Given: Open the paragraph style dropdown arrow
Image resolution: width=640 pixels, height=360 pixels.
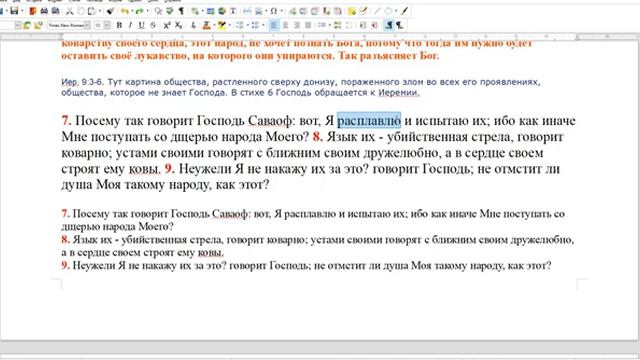Looking at the screenshot, I should (18, 25).
